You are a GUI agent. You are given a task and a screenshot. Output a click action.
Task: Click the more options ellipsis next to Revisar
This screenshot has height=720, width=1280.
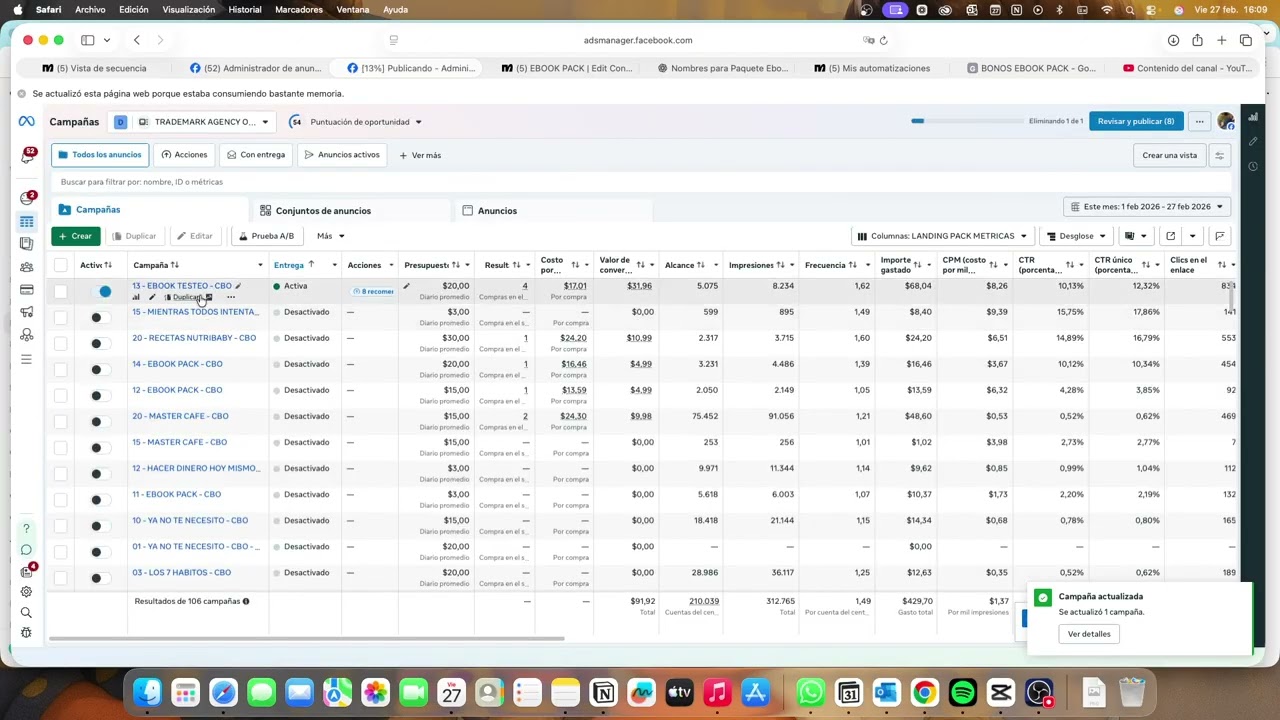[1199, 121]
